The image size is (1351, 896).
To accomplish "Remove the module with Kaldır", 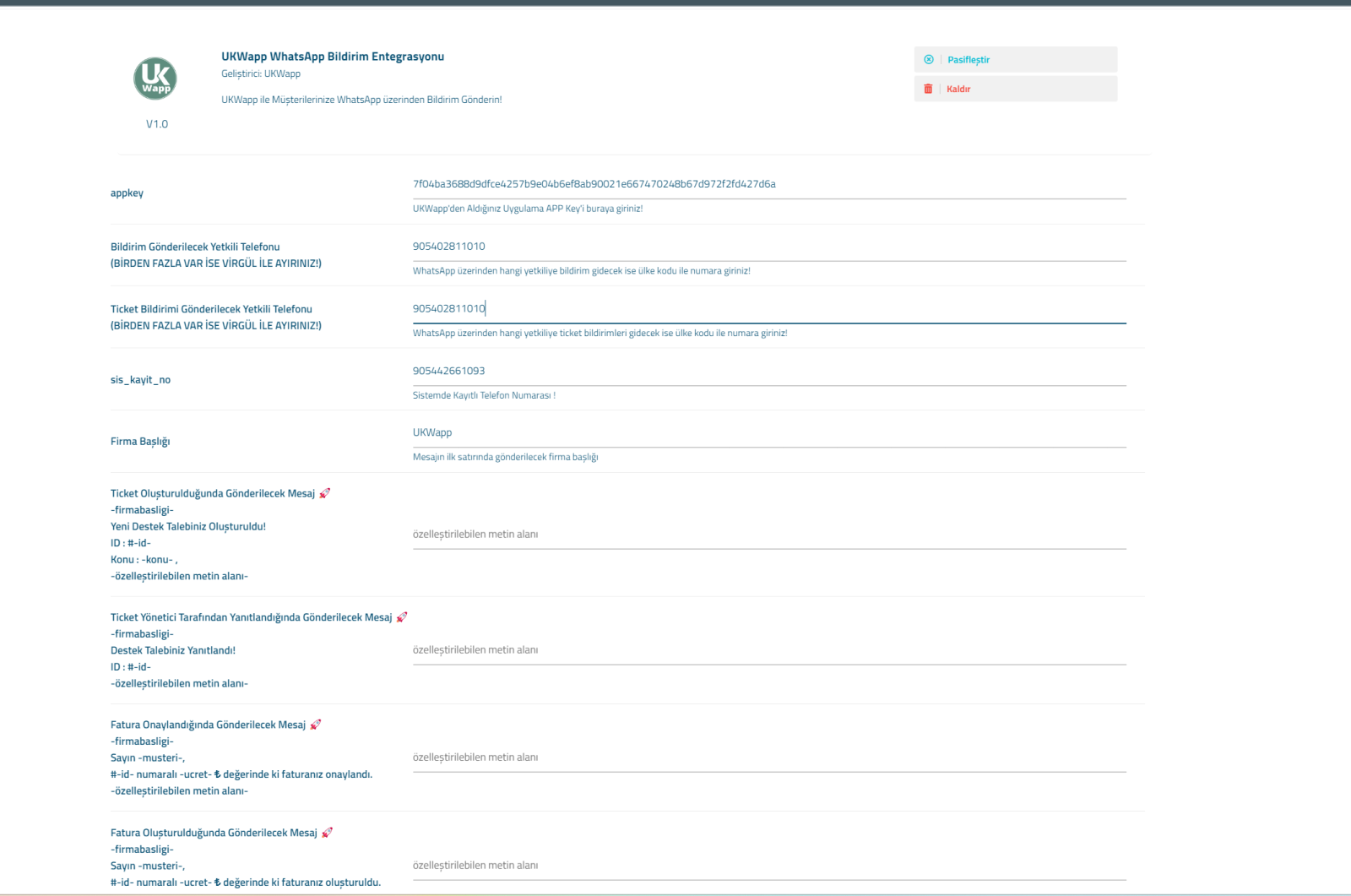I will coord(1016,89).
